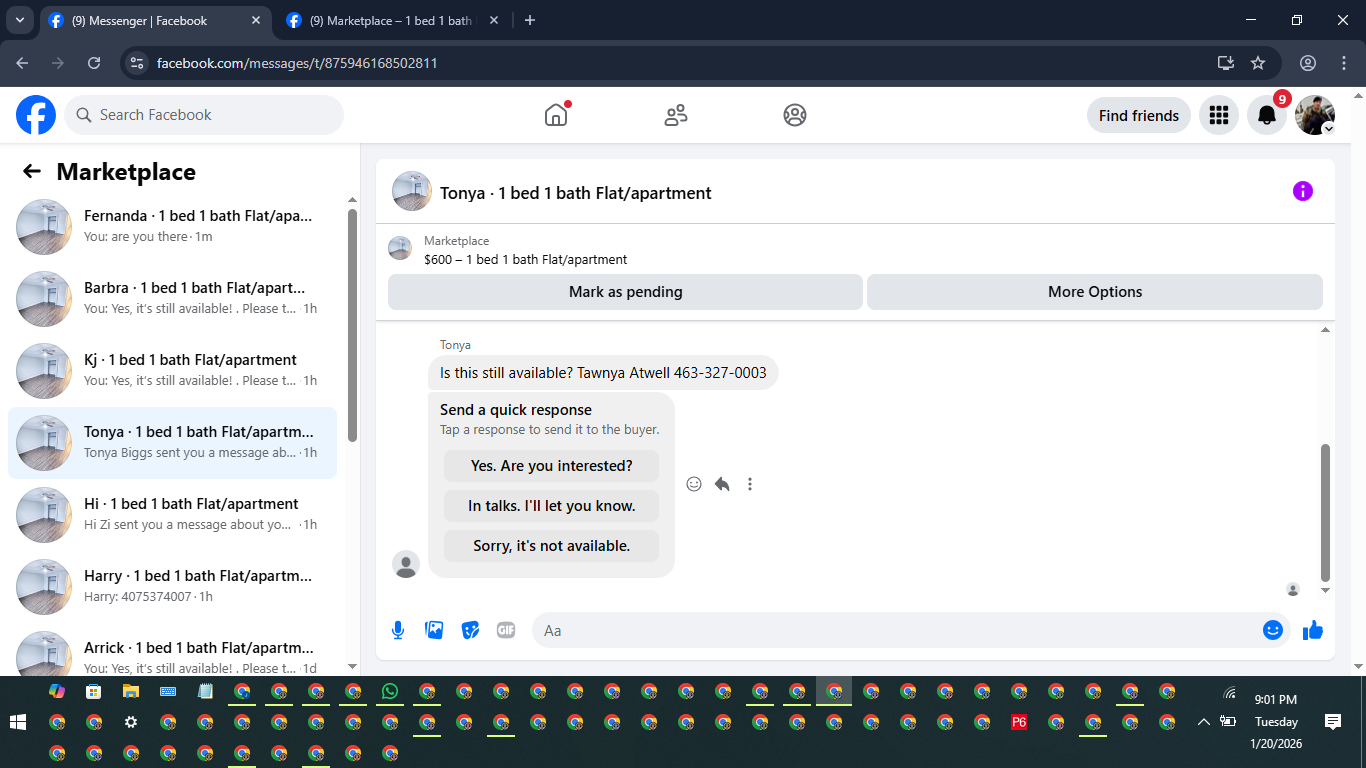Viewport: 1366px width, 768px height.
Task: Click the Search Facebook field
Action: coord(204,115)
